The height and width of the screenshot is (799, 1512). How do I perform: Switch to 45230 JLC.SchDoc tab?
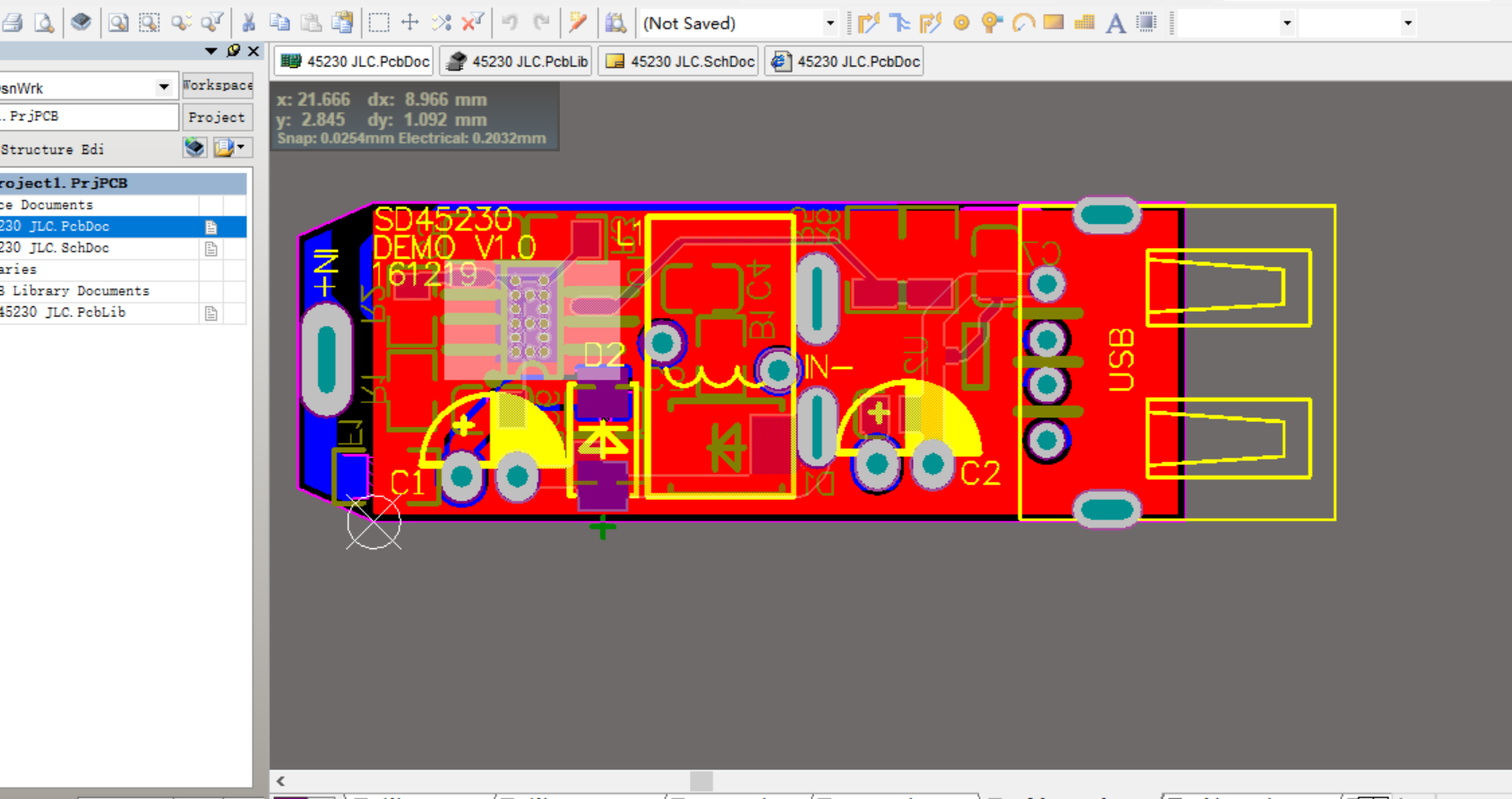[x=680, y=61]
